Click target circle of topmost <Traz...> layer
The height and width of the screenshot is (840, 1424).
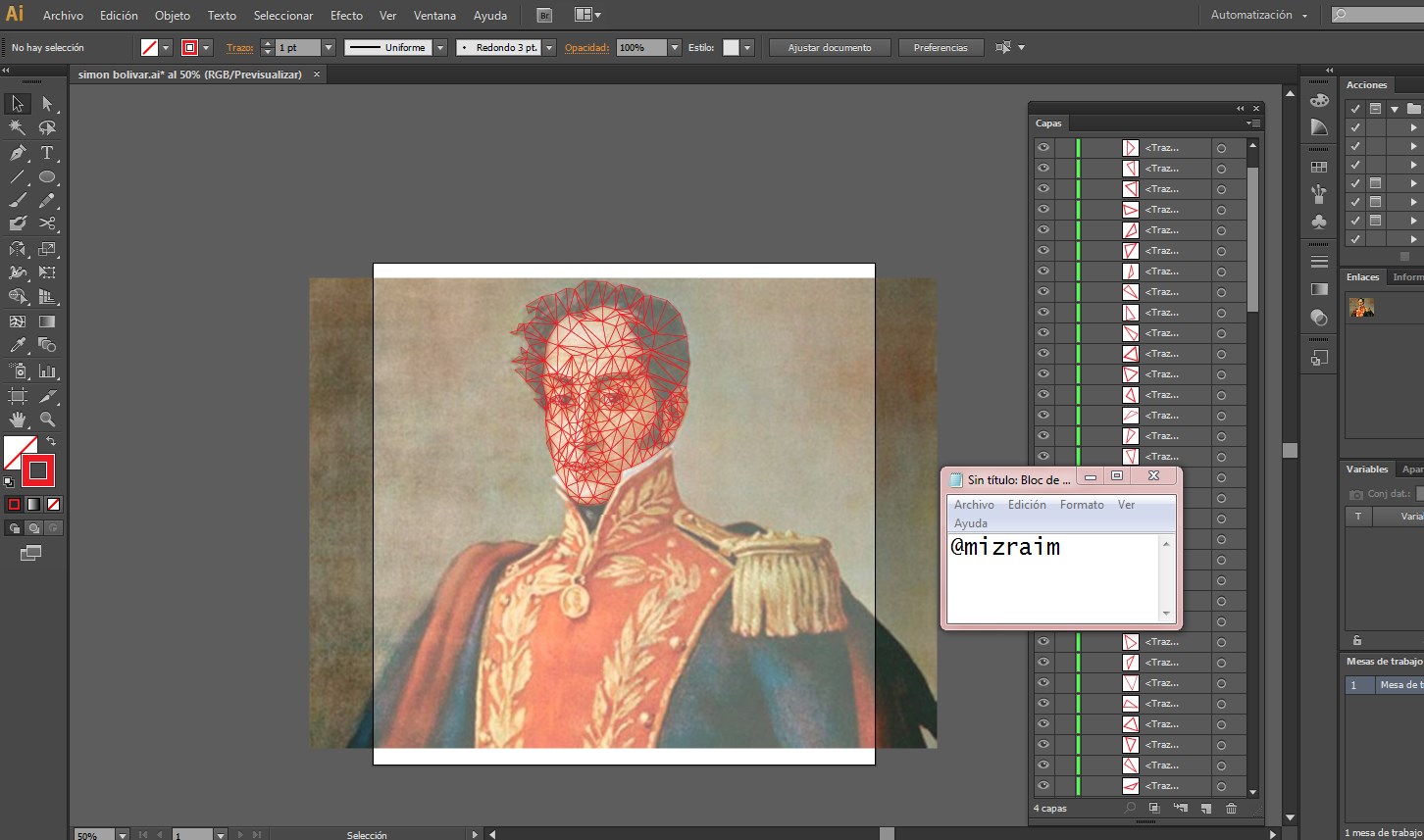tap(1221, 148)
